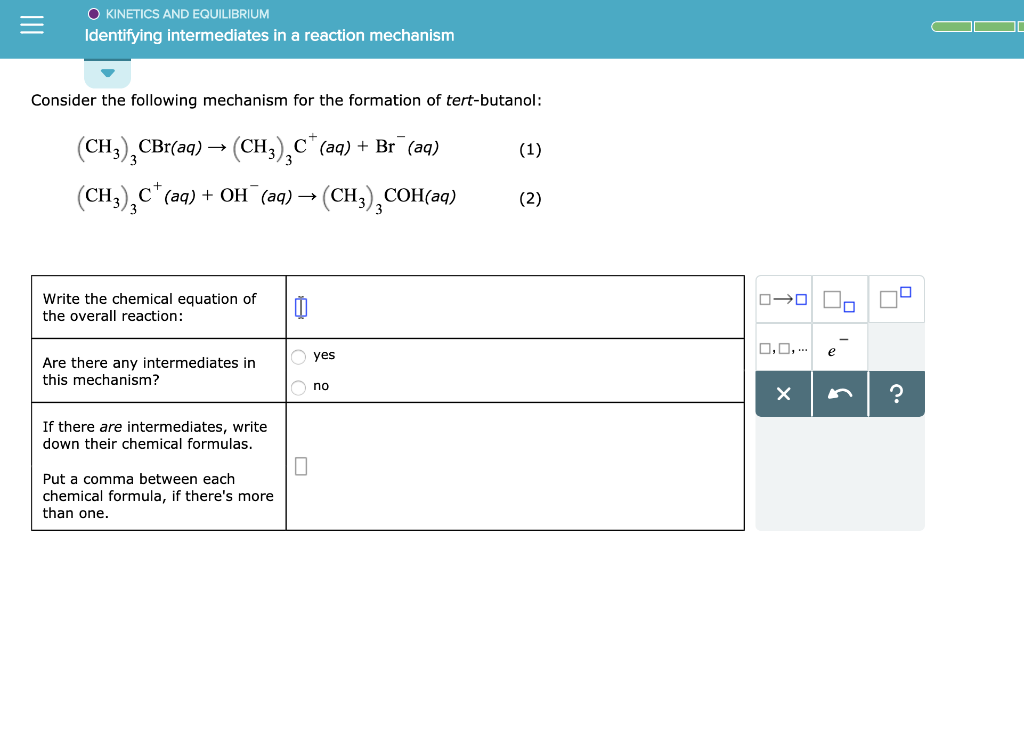Screen dimensions: 1024x744
Task: Insert a subscript template
Action: tap(840, 298)
